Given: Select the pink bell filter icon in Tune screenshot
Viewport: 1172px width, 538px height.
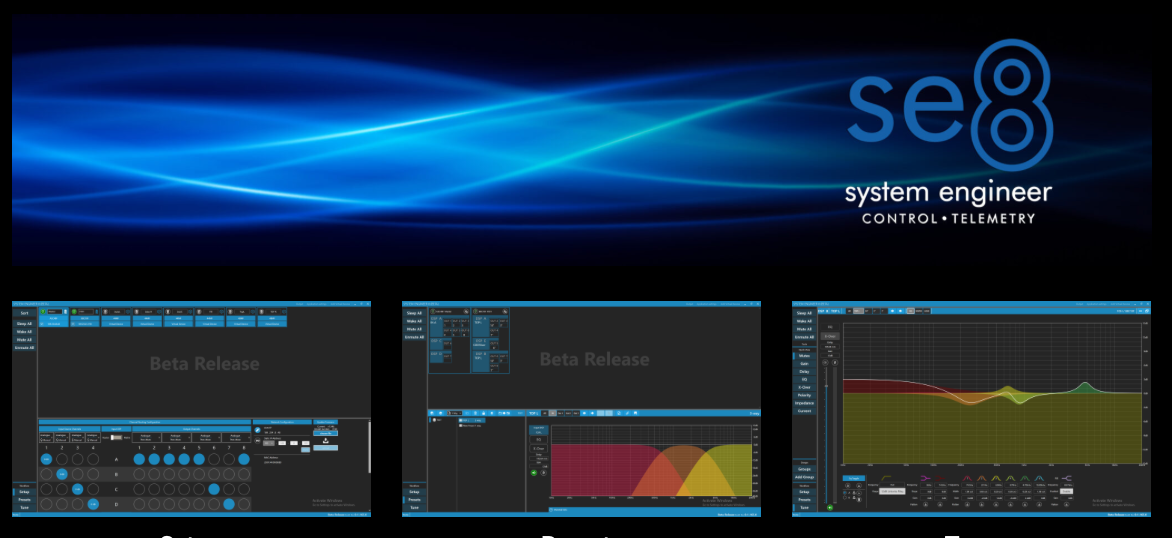Looking at the screenshot, I should [x=967, y=478].
